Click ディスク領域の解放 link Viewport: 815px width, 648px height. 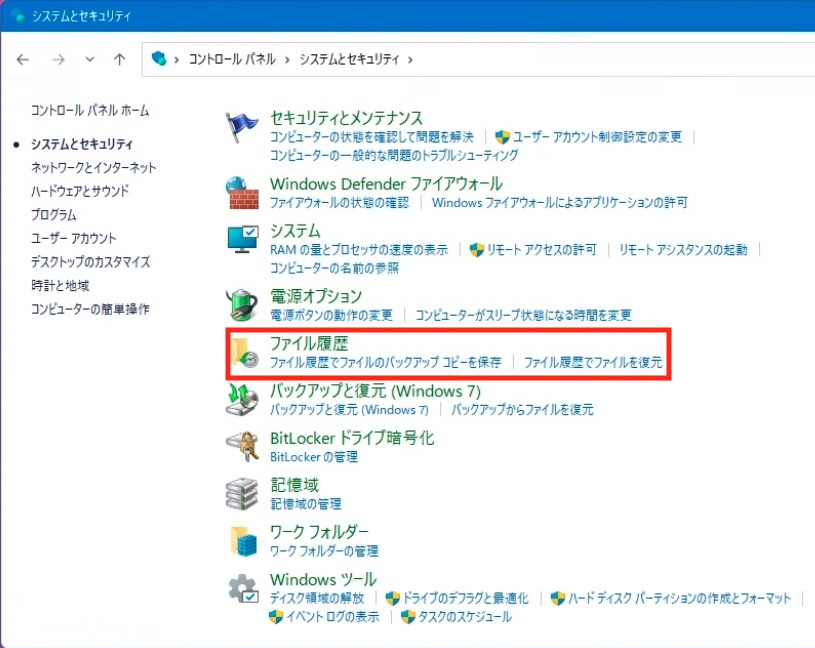click(x=317, y=598)
